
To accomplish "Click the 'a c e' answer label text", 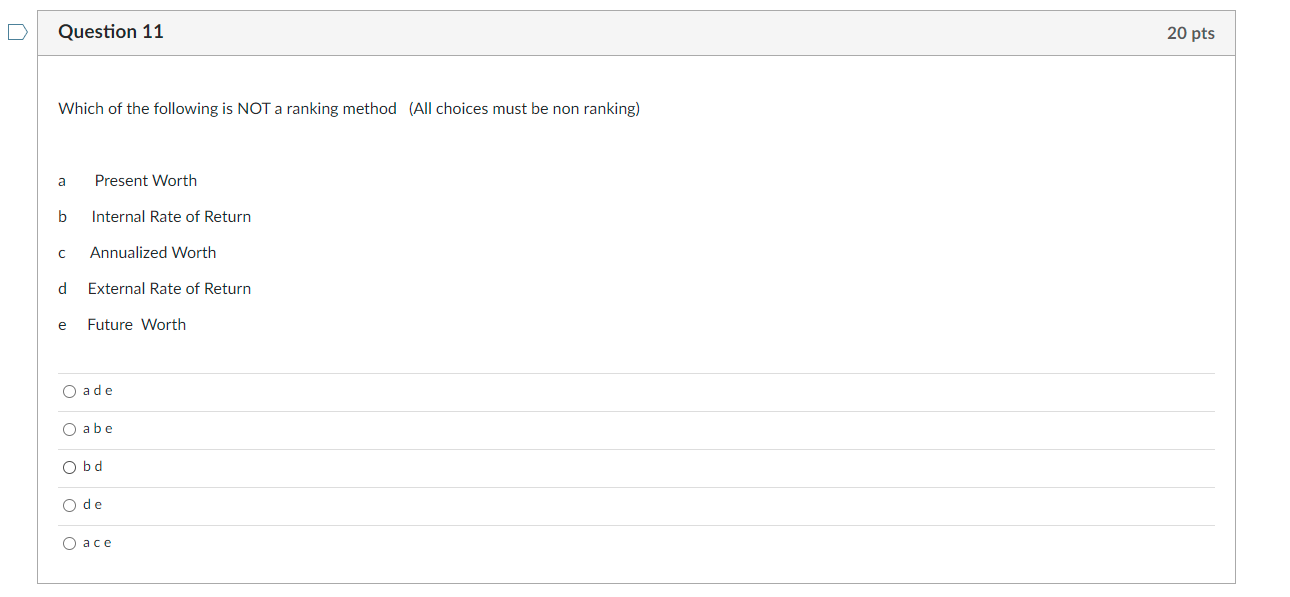I will coord(98,543).
